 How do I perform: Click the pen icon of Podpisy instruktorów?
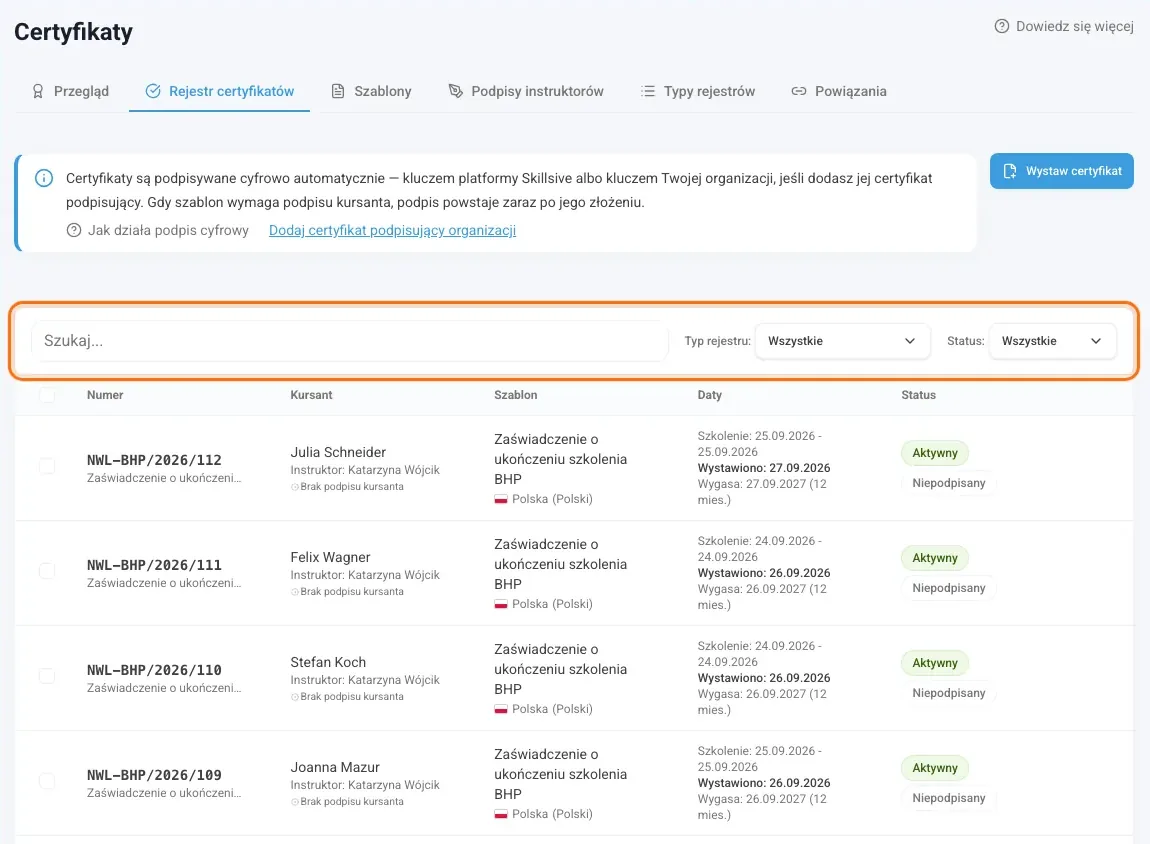click(455, 91)
